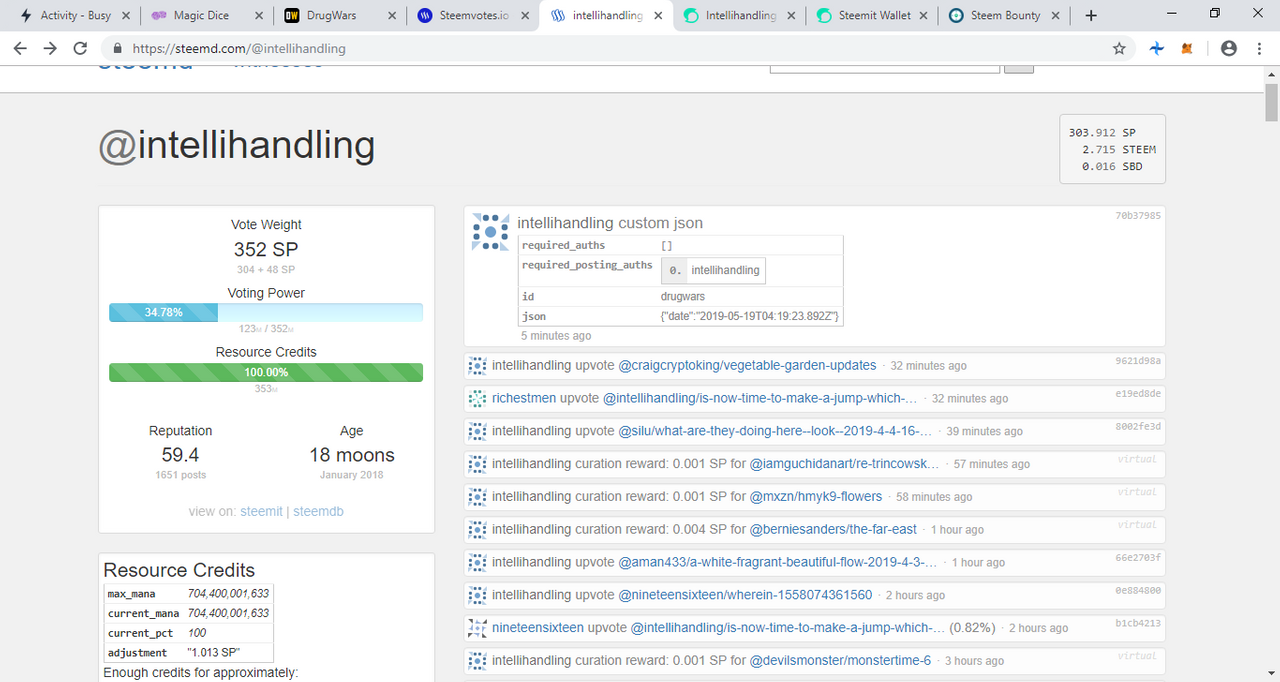Click the avatar beside the berniesanders curation reward
The image size is (1280, 682).
tap(478, 529)
